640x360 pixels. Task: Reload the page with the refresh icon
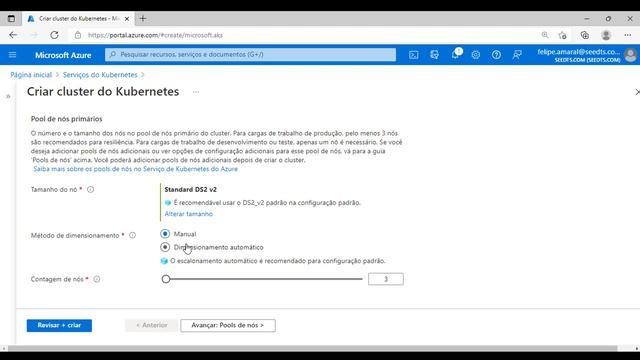point(54,35)
